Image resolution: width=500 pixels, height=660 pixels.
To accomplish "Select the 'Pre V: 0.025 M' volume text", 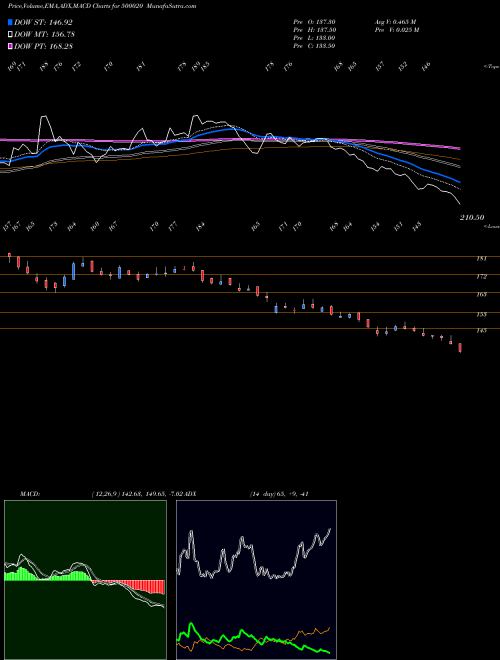I will click(397, 30).
